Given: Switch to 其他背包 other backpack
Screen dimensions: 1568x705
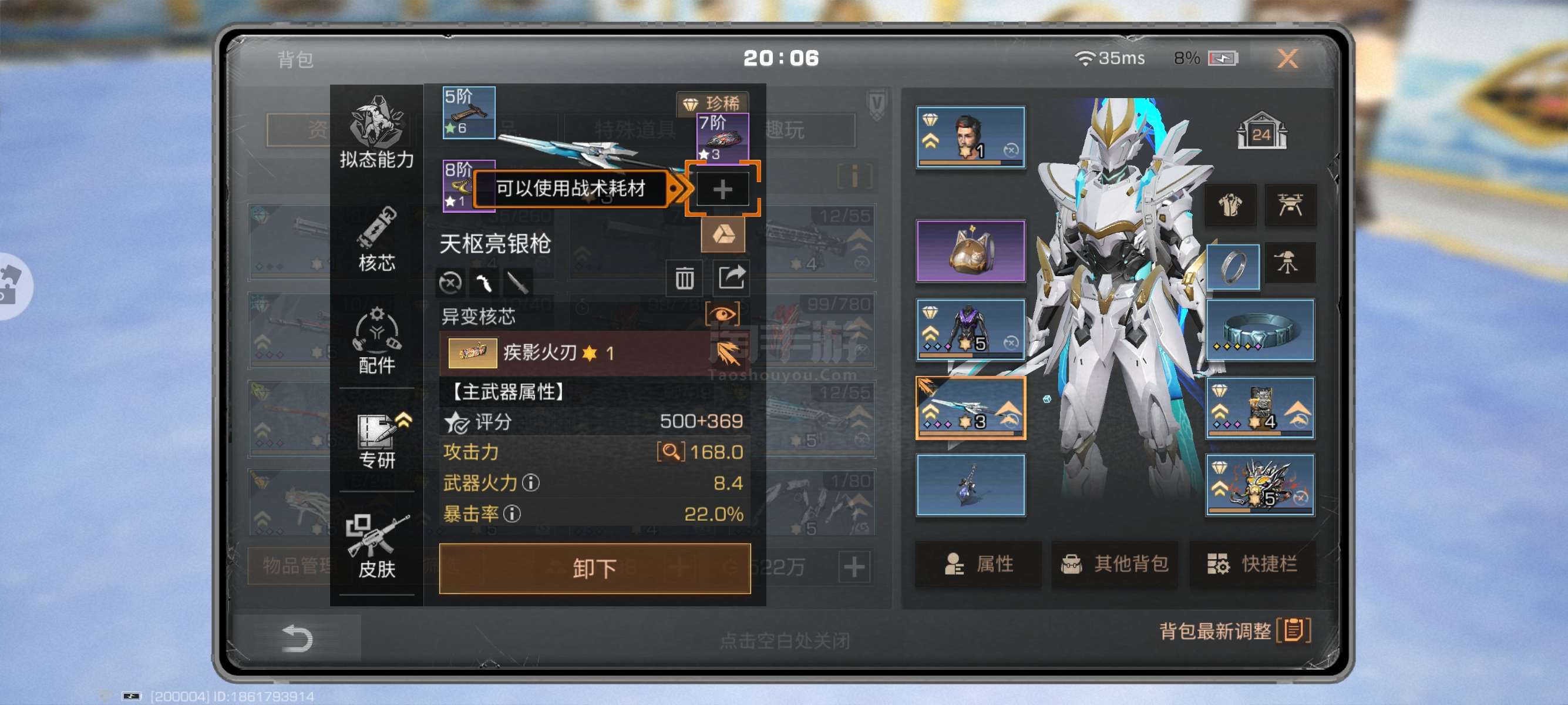Looking at the screenshot, I should pos(1115,565).
